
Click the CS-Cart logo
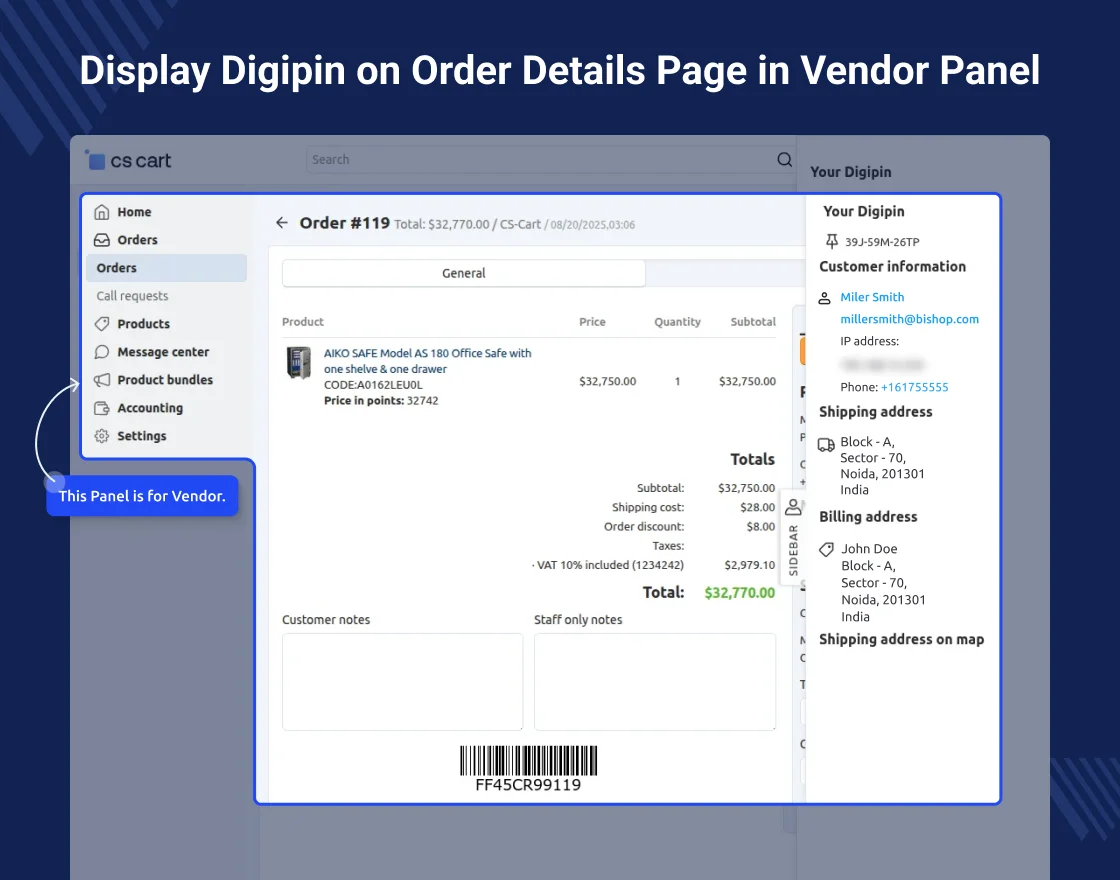click(129, 160)
